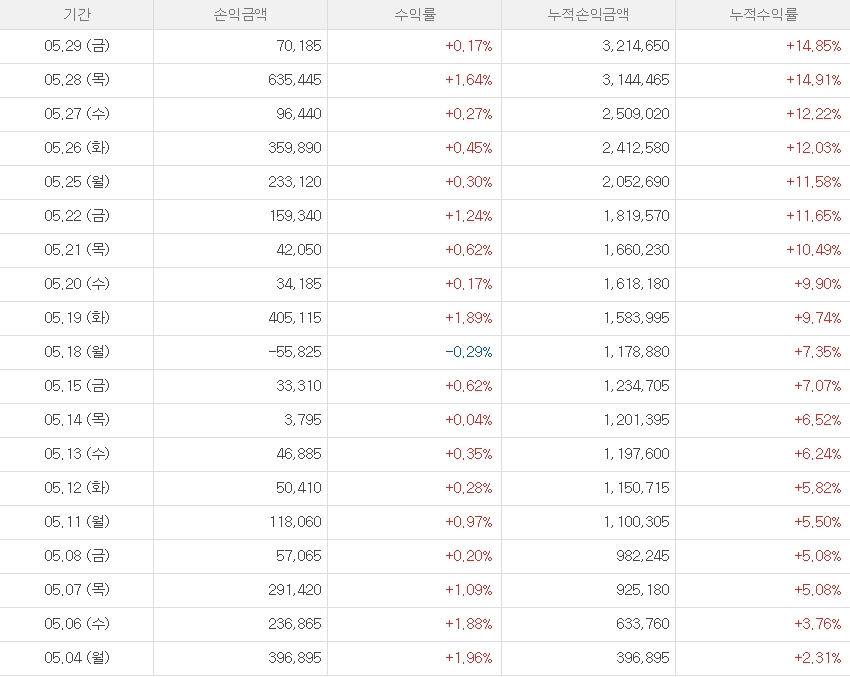Select the date cell 05.28 (목)
The width and height of the screenshot is (850, 677).
click(x=77, y=80)
